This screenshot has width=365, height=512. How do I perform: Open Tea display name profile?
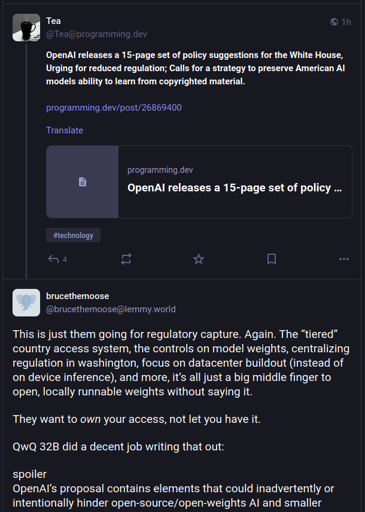[x=53, y=21]
